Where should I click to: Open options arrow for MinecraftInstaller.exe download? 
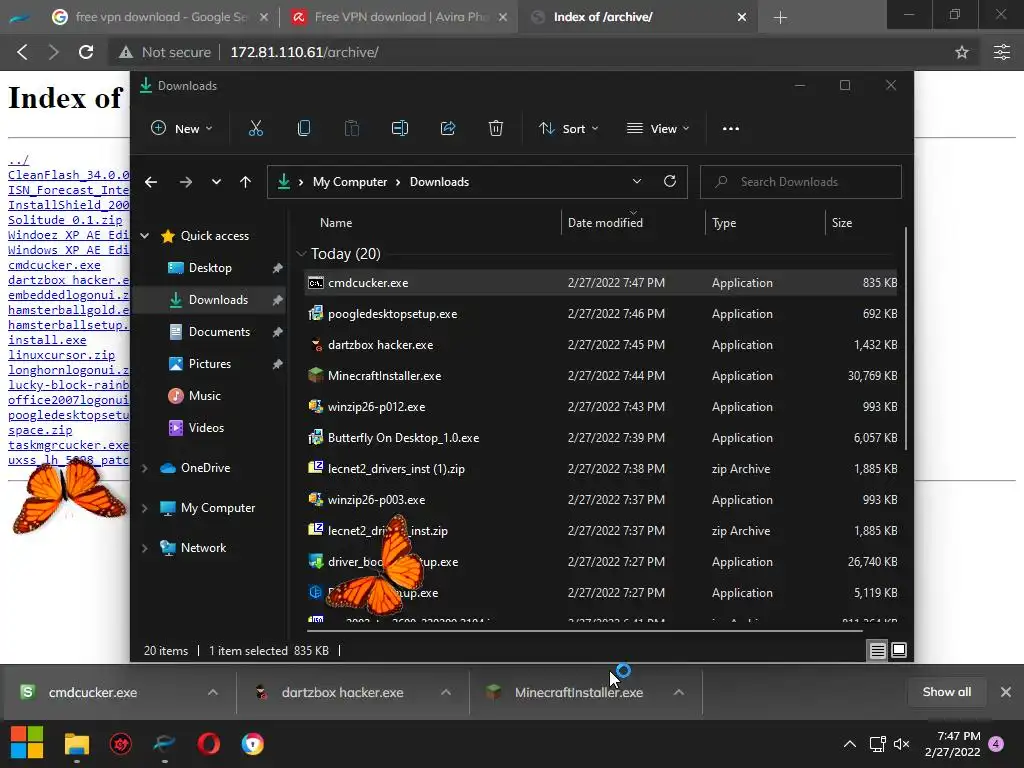pyautogui.click(x=679, y=692)
